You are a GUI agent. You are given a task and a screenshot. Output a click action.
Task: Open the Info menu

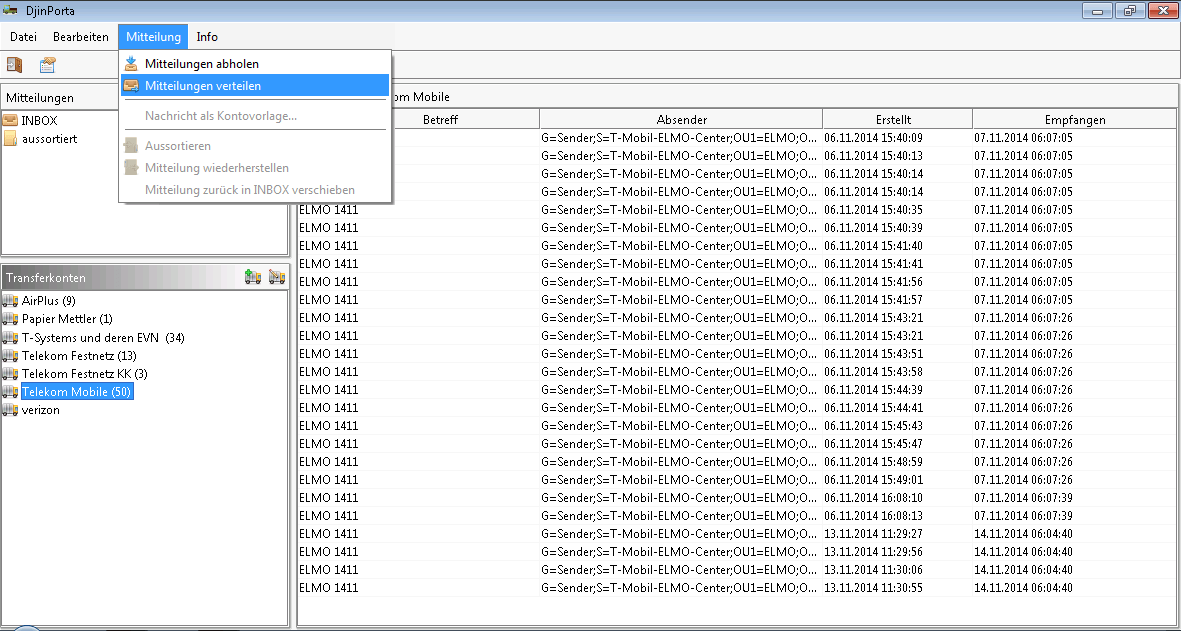207,37
